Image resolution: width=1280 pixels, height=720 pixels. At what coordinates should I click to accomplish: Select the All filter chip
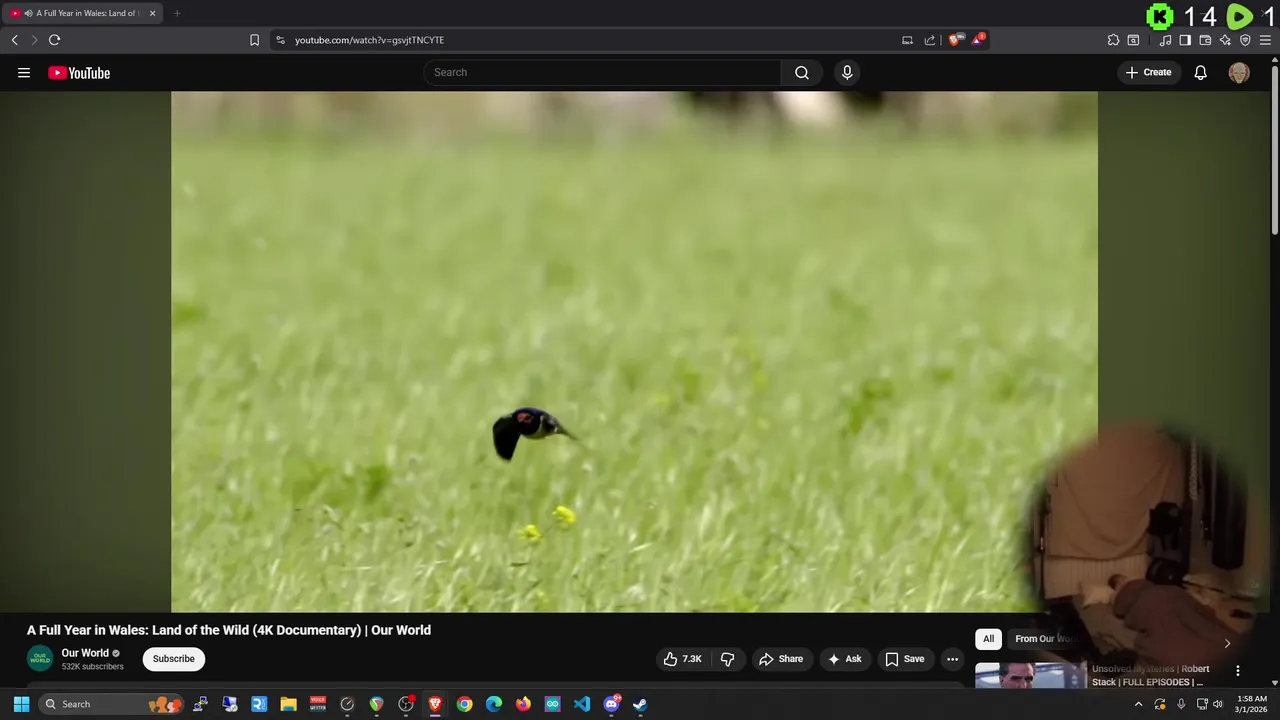pos(988,639)
